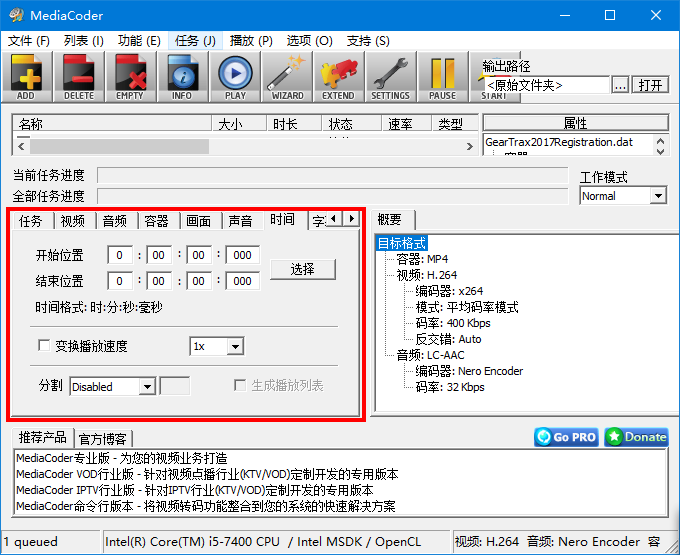
Task: Open the 功能 (E) menu
Action: click(x=139, y=41)
